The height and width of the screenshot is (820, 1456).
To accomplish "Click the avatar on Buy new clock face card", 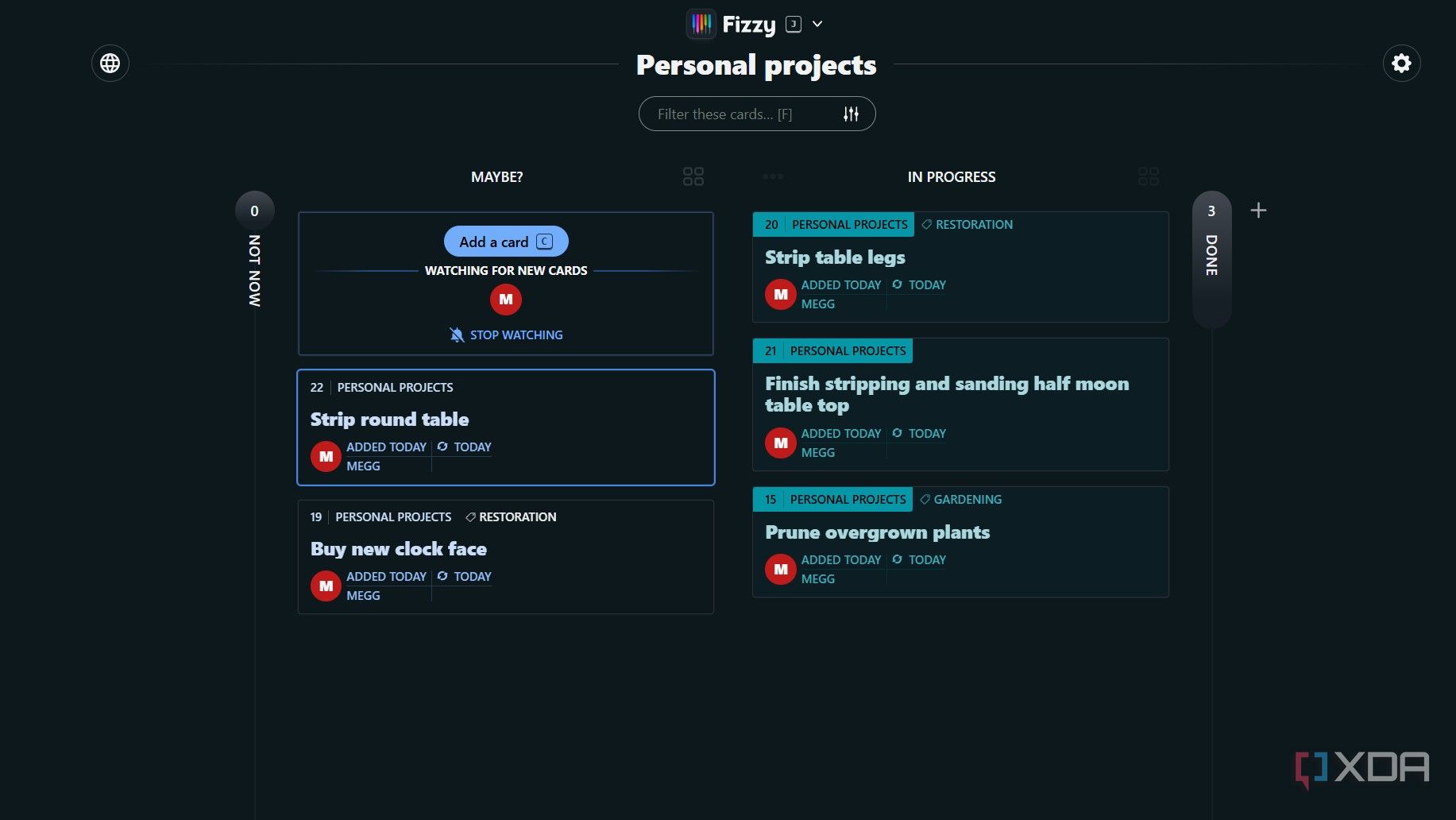I will [326, 586].
